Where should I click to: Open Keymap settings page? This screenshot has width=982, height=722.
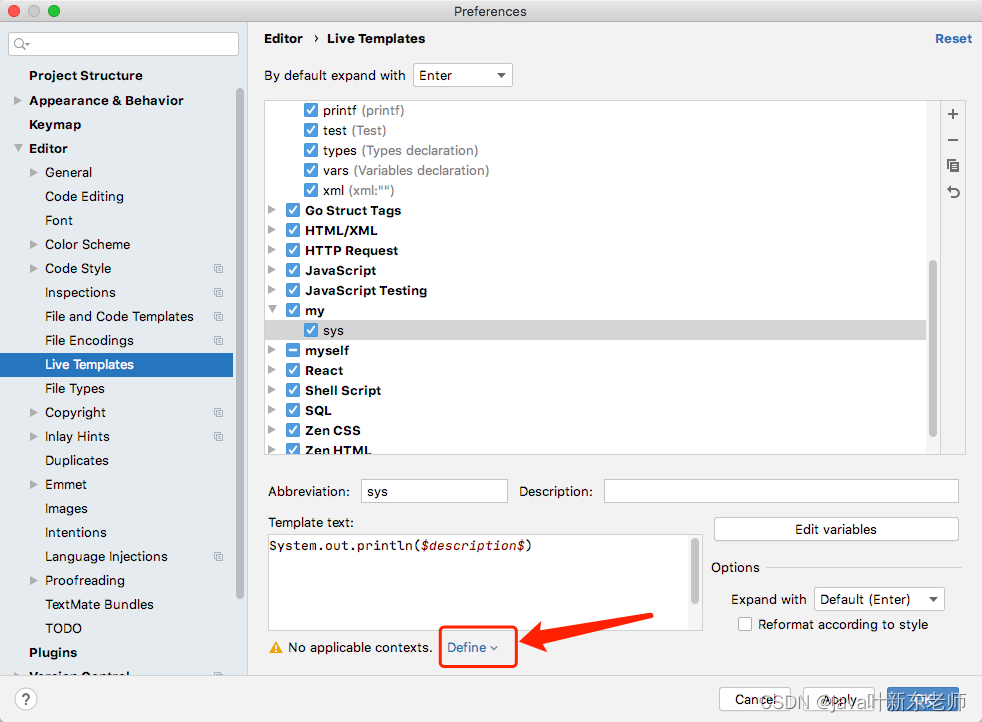pos(55,125)
